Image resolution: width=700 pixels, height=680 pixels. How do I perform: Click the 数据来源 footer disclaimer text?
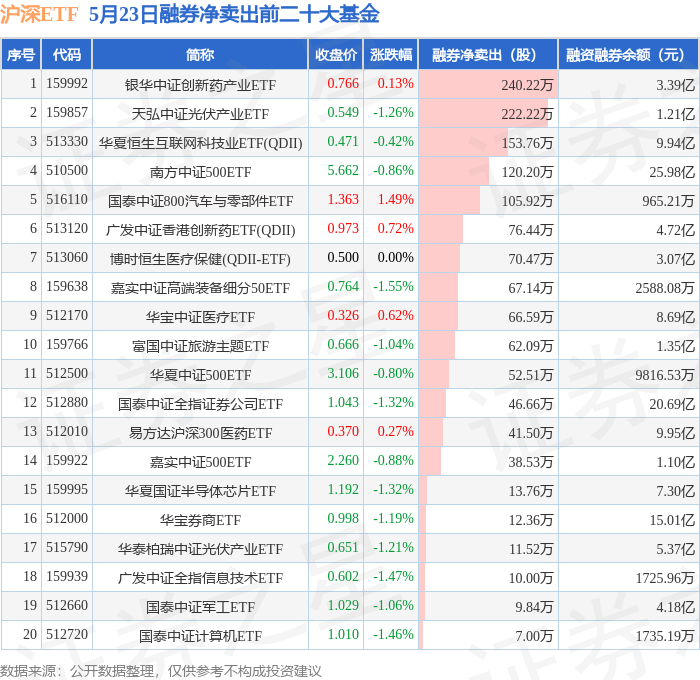pyautogui.click(x=161, y=671)
